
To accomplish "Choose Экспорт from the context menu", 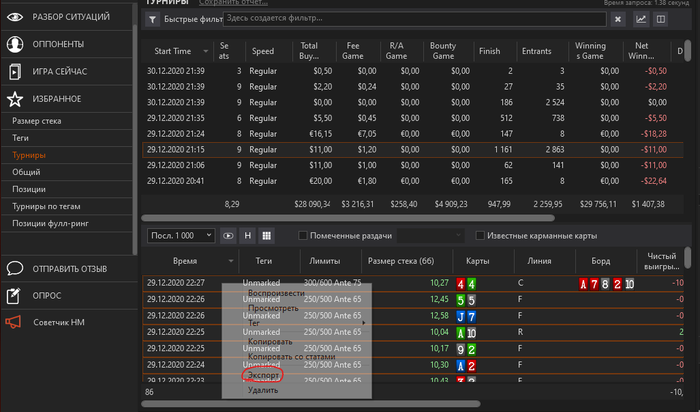I will tap(264, 375).
